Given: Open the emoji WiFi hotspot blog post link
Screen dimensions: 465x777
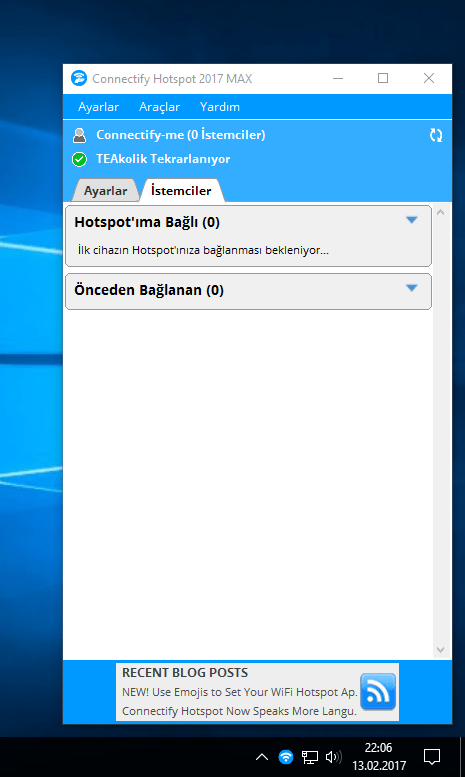Looking at the screenshot, I should [239, 692].
